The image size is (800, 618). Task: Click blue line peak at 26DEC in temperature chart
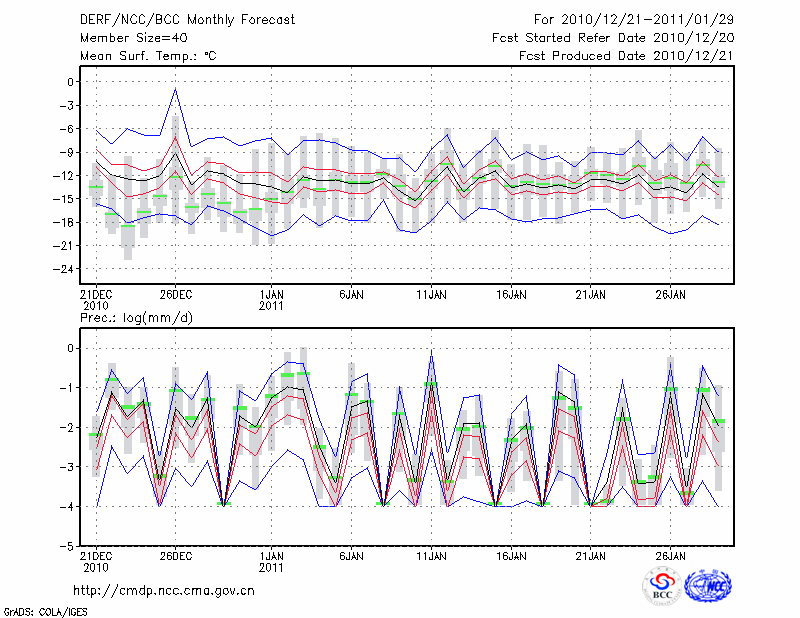pos(176,89)
